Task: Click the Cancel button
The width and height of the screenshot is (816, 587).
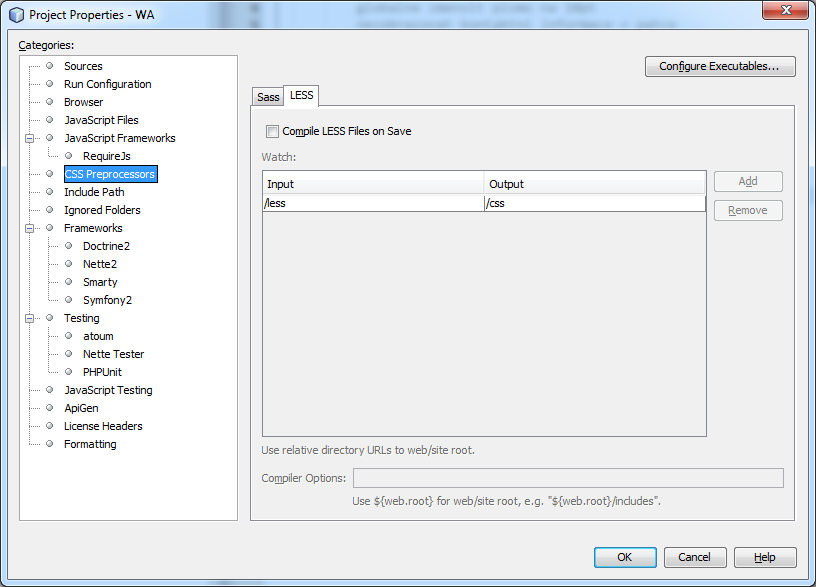Action: click(x=695, y=557)
